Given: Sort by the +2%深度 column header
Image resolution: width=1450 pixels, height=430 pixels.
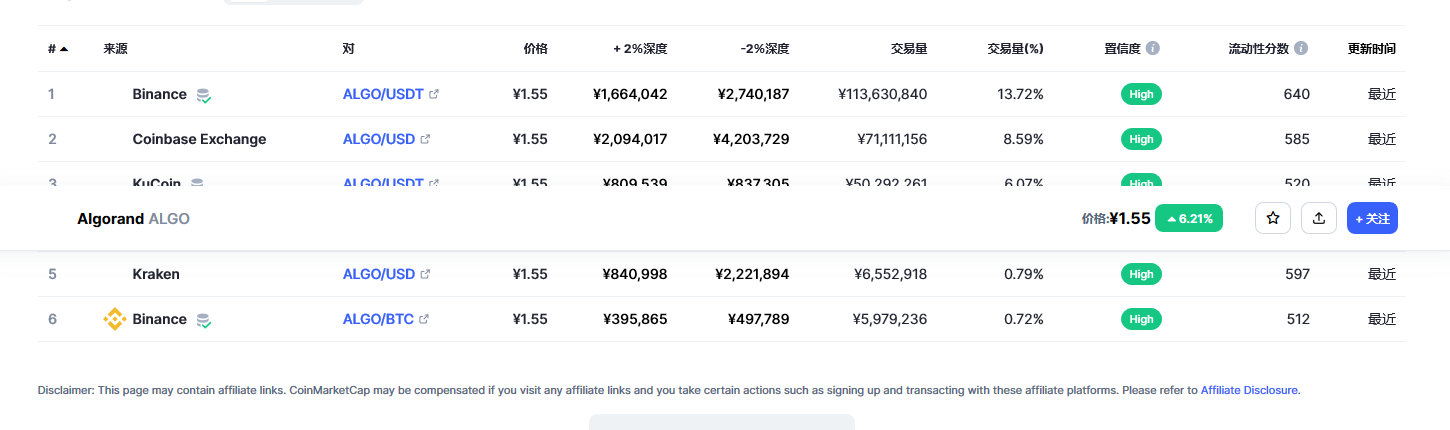Looking at the screenshot, I should point(640,48).
